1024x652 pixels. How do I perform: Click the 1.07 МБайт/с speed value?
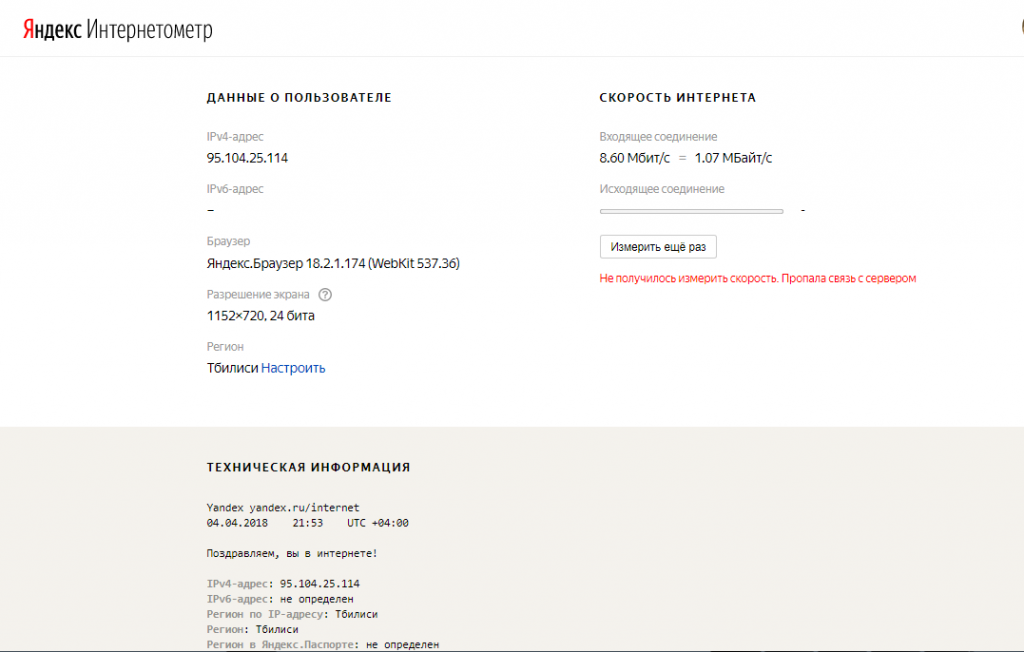tap(733, 158)
